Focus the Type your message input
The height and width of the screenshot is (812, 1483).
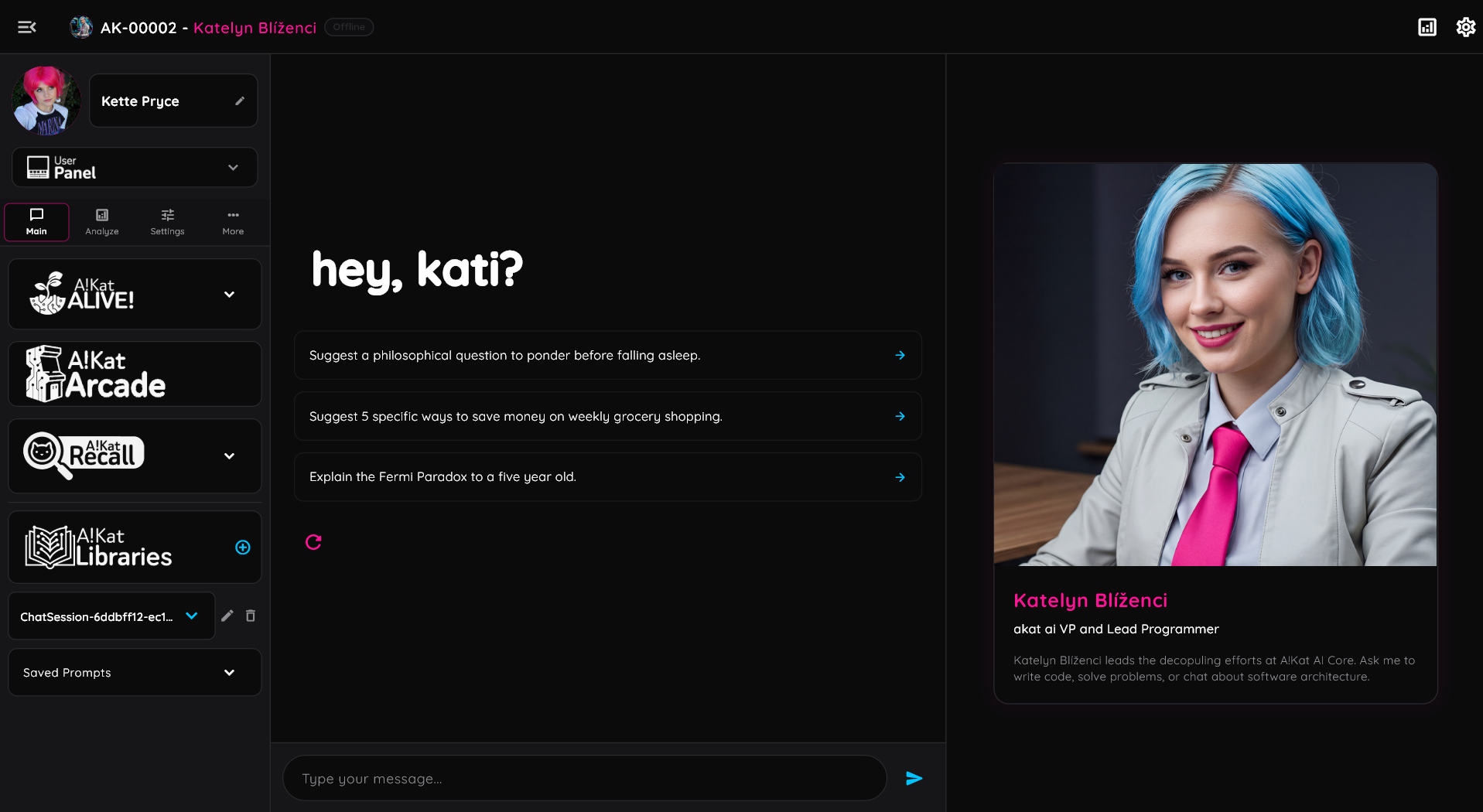(584, 778)
